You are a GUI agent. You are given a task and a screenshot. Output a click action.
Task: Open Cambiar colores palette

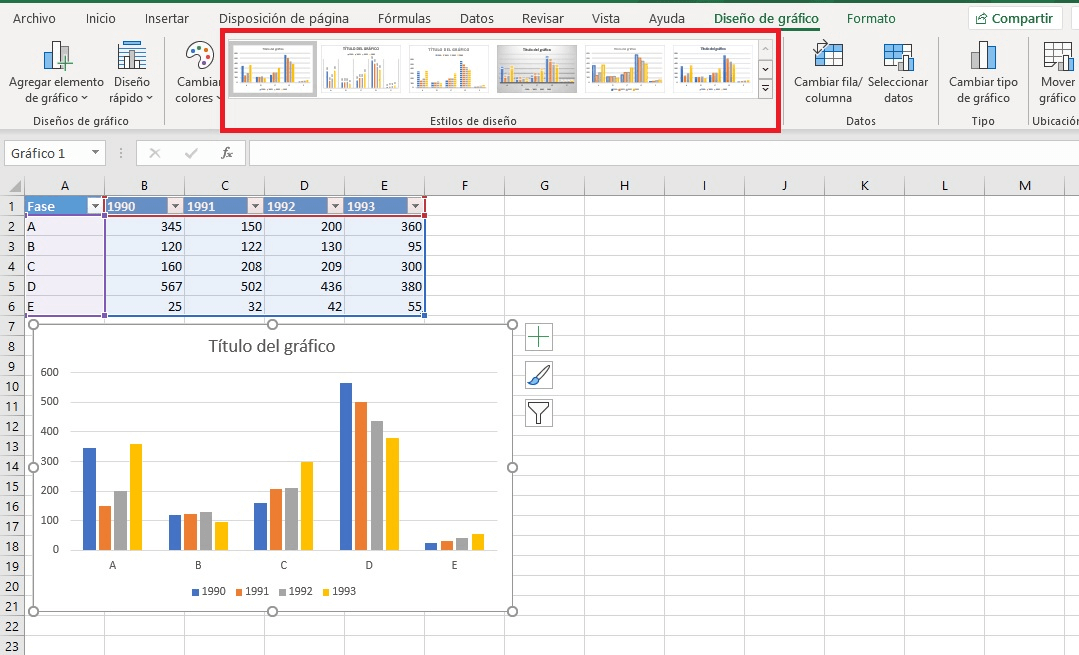coord(199,73)
